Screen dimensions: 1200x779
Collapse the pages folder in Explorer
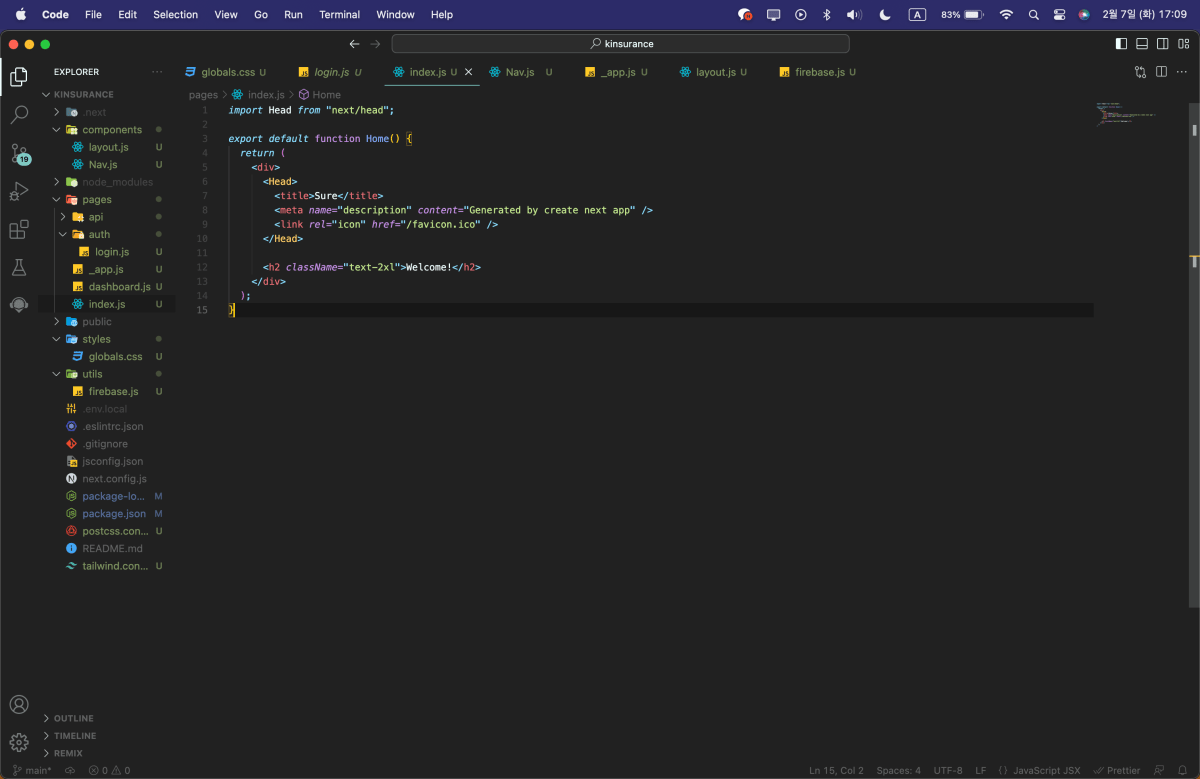coord(57,199)
